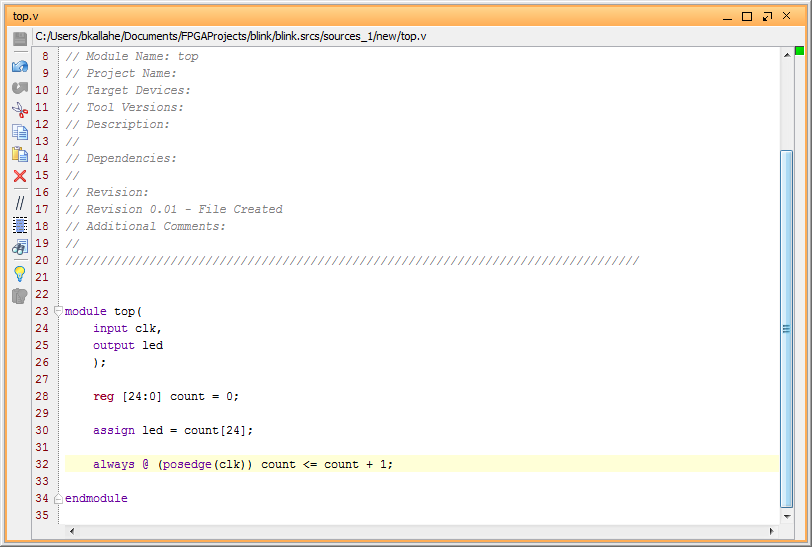Collapse the module top code fold

[x=59, y=311]
